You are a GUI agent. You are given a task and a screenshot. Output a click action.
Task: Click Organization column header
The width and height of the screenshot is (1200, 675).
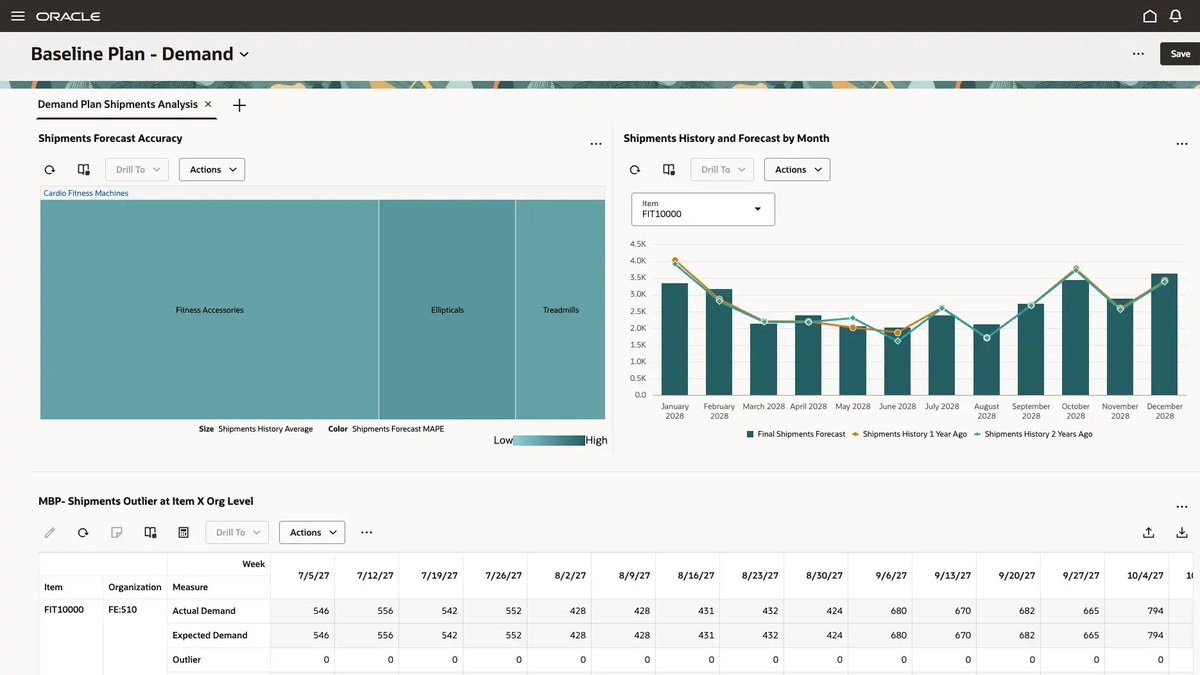click(135, 587)
